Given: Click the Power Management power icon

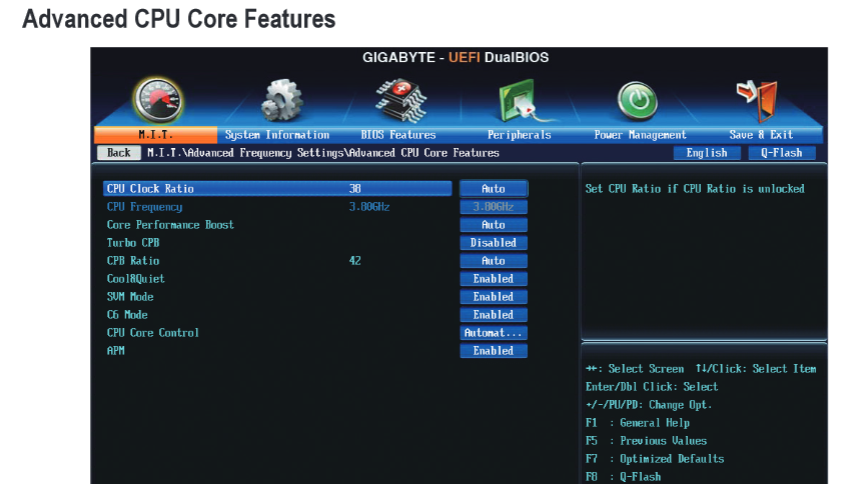Looking at the screenshot, I should tap(637, 101).
